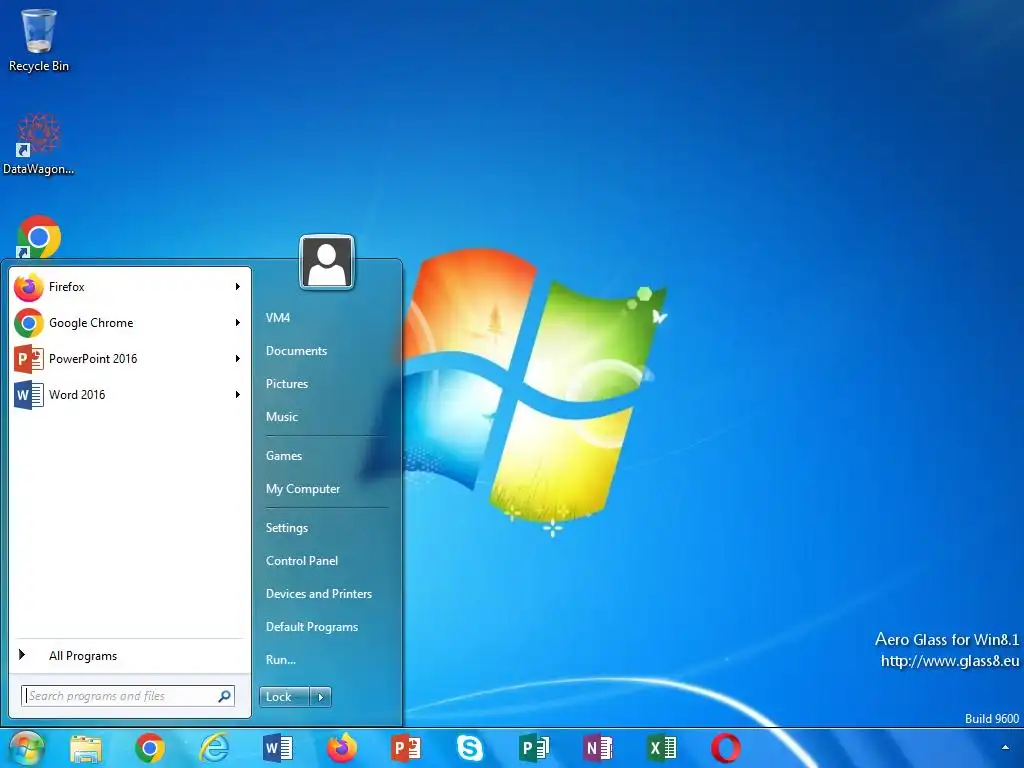This screenshot has height=768, width=1024.
Task: Expand the All Programs arrow
Action: click(x=22, y=654)
